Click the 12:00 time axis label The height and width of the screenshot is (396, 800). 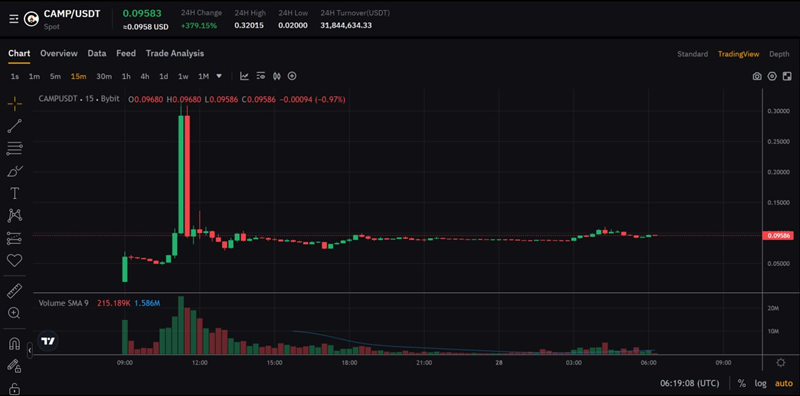point(199,363)
